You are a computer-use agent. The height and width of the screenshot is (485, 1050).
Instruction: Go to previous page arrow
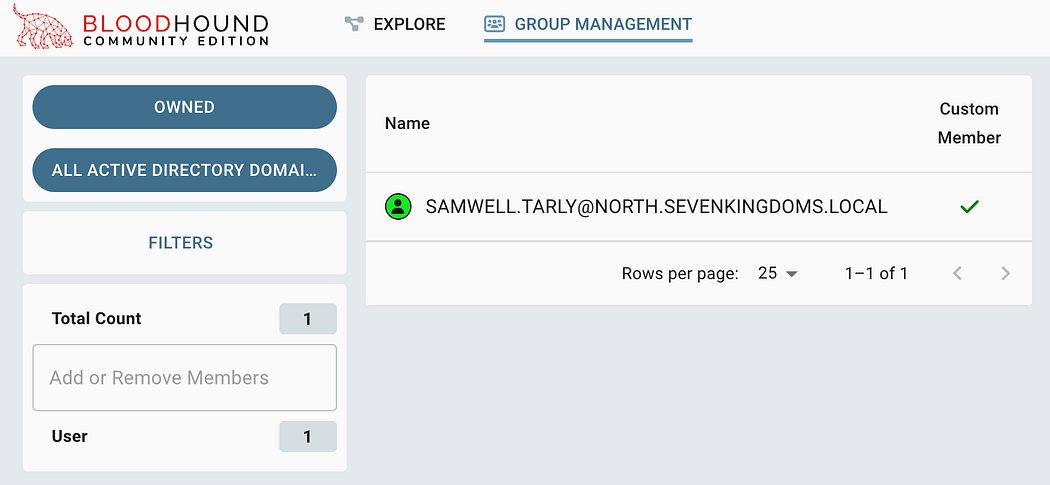coord(958,273)
